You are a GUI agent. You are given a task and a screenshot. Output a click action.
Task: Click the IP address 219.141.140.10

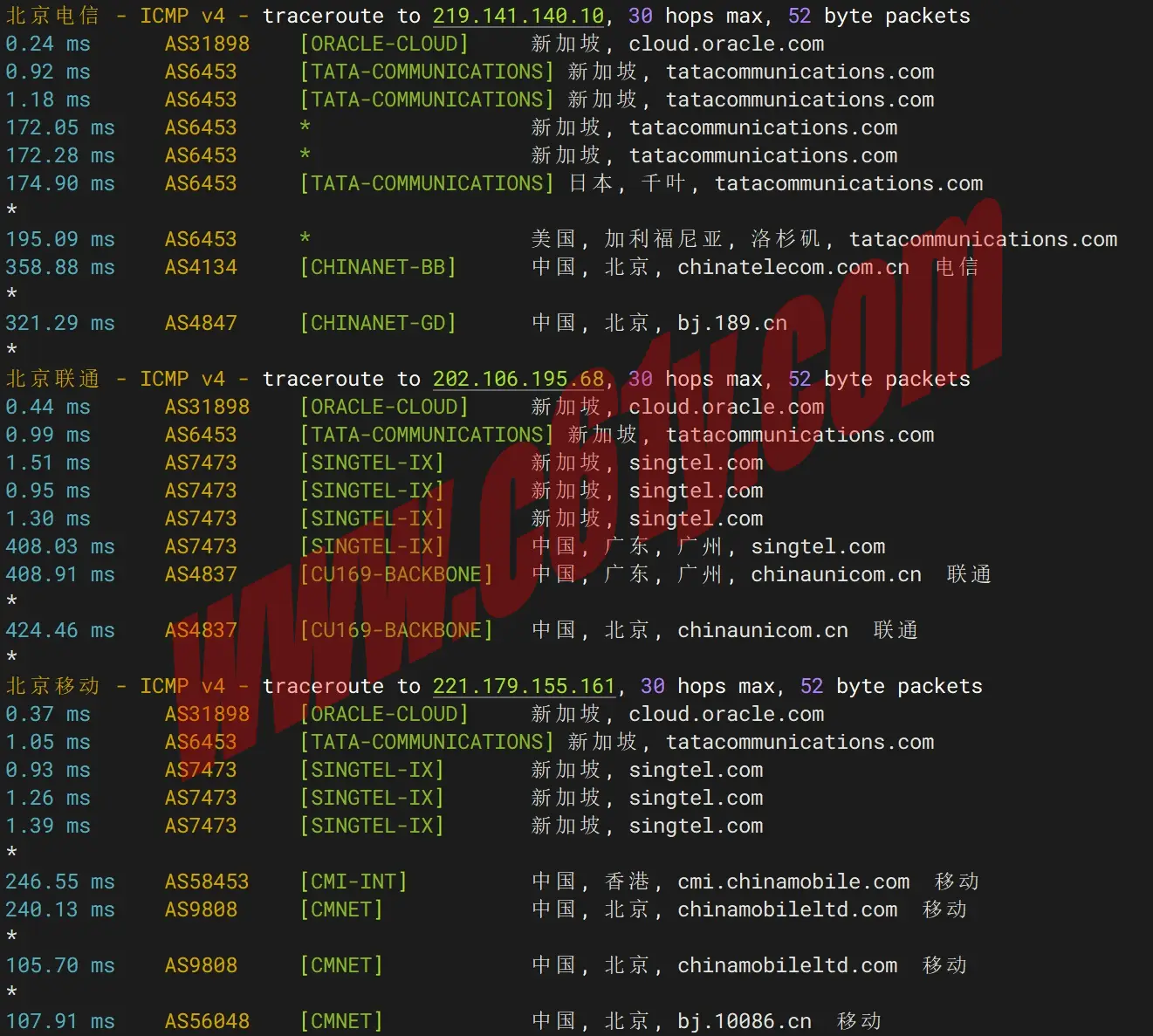tap(518, 16)
